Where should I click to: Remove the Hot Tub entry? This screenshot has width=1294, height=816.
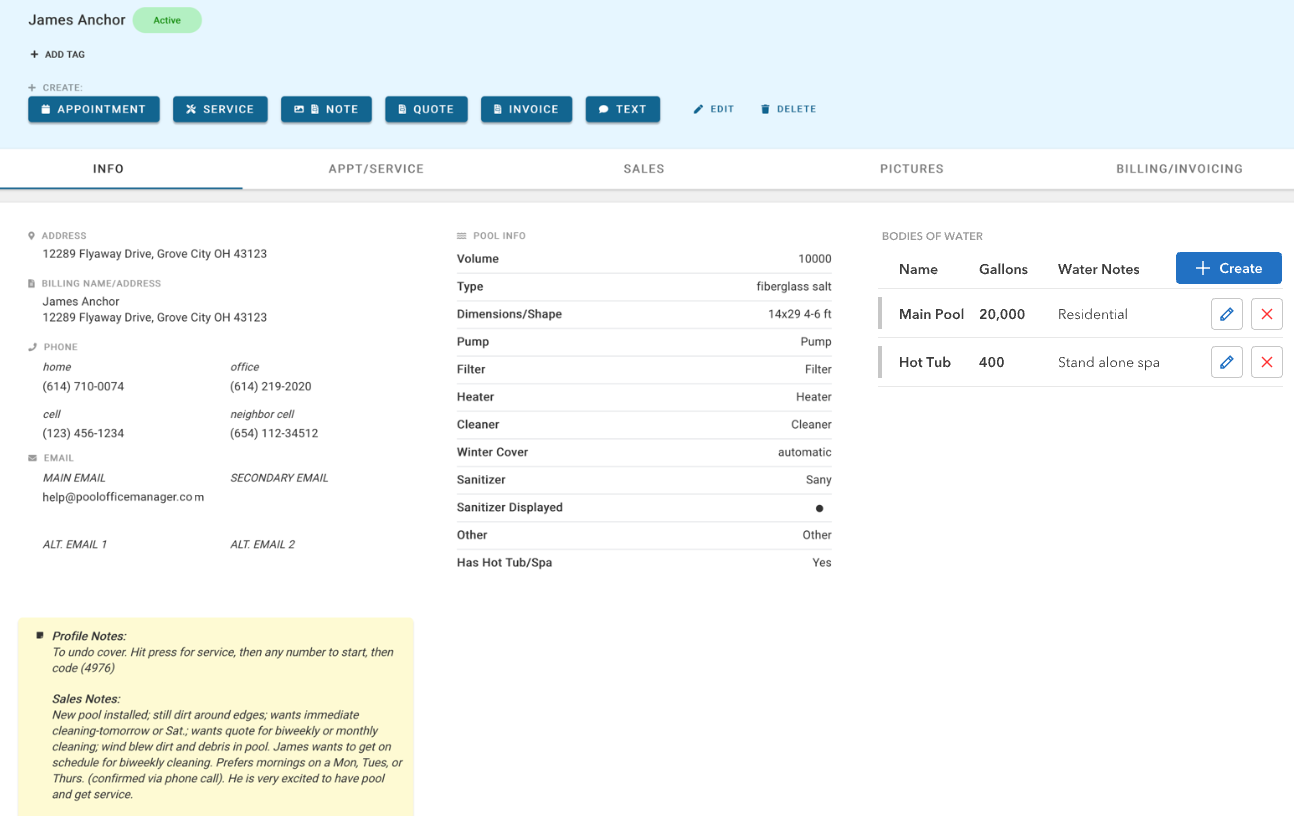[x=1266, y=362]
